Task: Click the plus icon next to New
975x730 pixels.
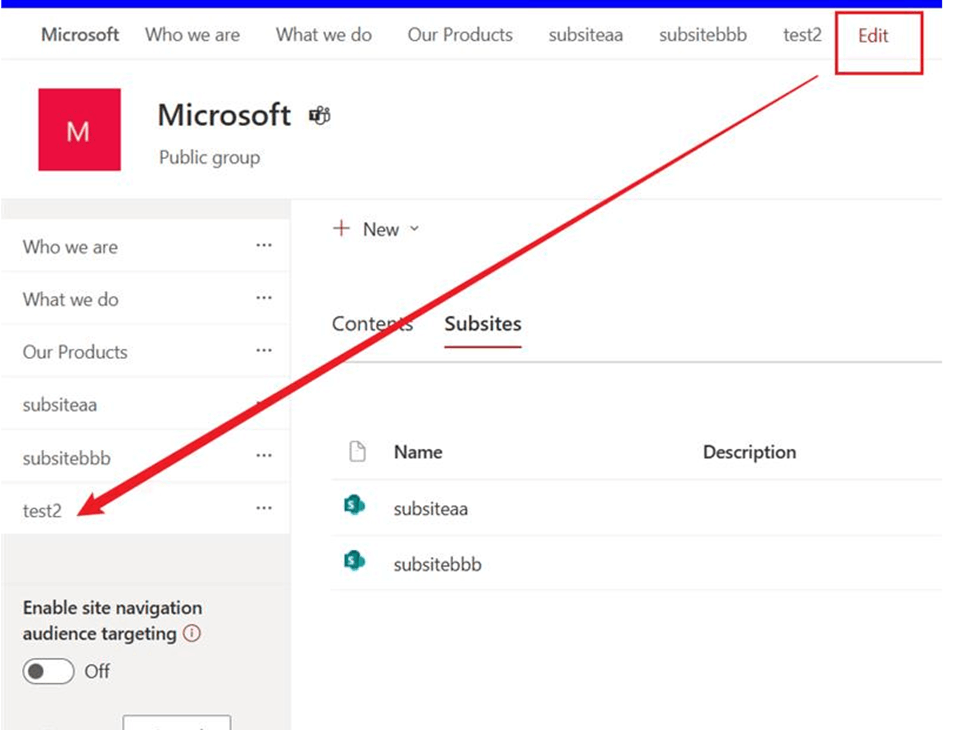Action: pos(341,228)
